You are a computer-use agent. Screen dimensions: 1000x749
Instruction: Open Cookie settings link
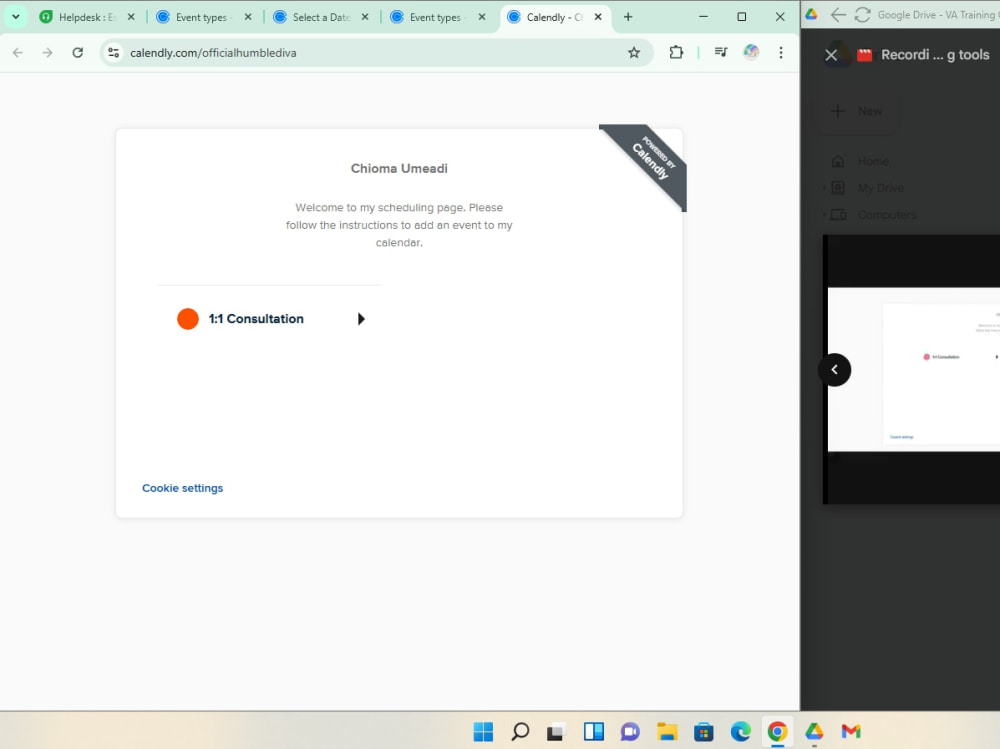pyautogui.click(x=182, y=488)
